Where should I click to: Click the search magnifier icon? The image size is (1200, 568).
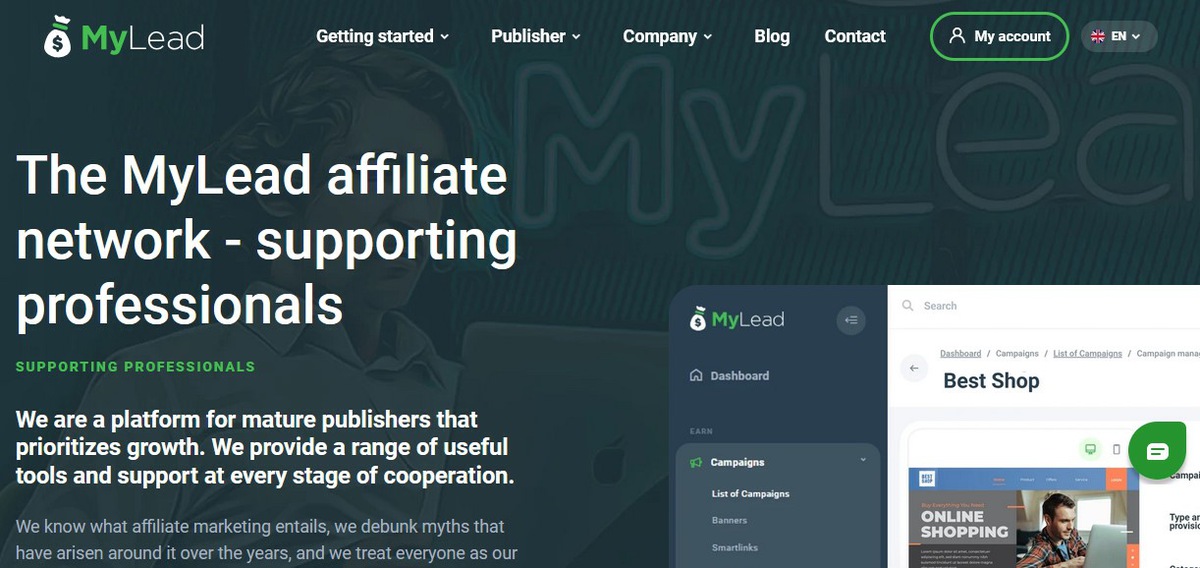click(908, 306)
